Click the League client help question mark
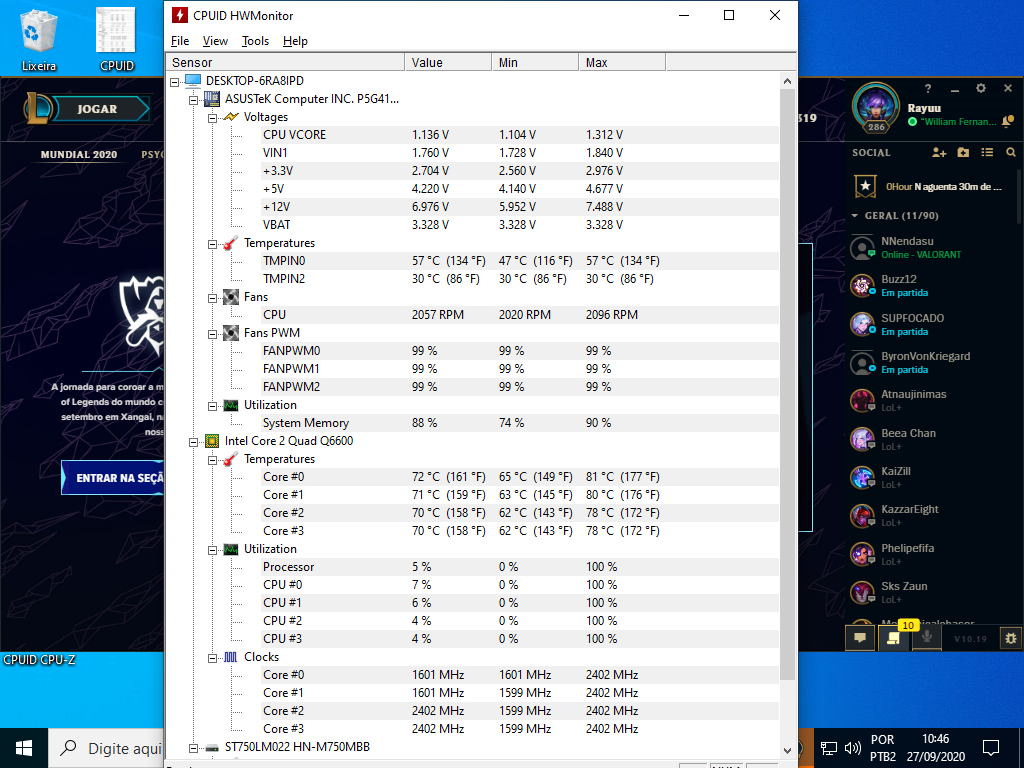 927,88
